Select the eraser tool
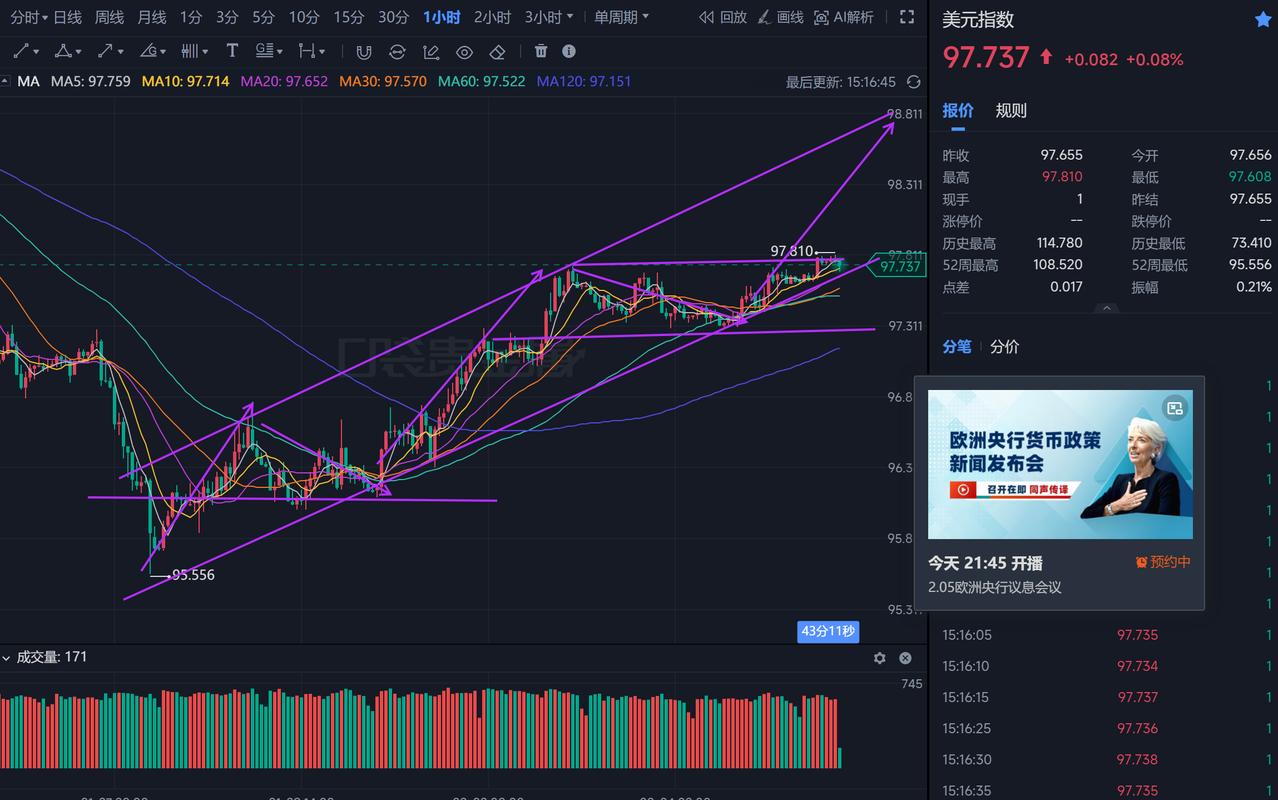The height and width of the screenshot is (800, 1278). (x=496, y=51)
